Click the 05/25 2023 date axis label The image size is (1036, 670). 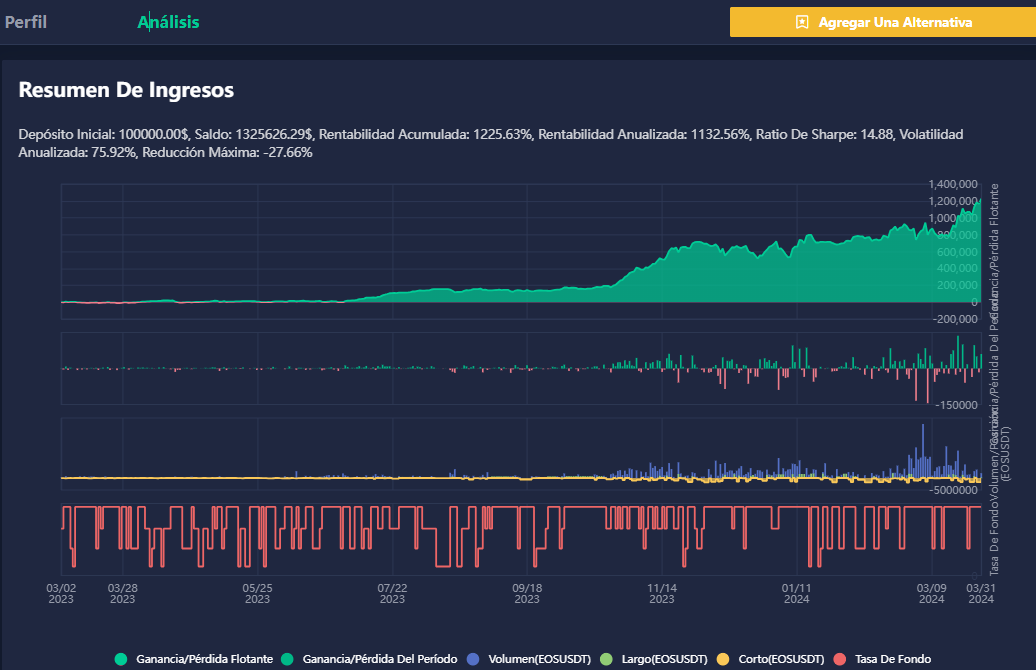click(x=258, y=593)
